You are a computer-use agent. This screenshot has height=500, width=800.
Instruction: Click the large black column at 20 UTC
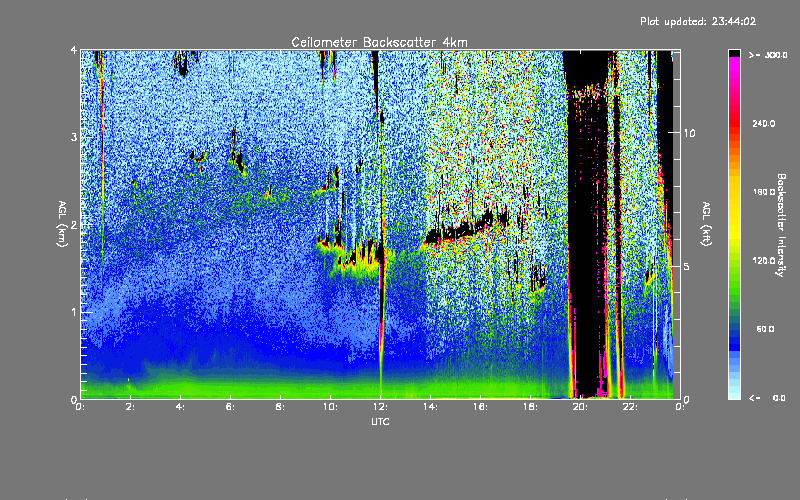tap(587, 224)
